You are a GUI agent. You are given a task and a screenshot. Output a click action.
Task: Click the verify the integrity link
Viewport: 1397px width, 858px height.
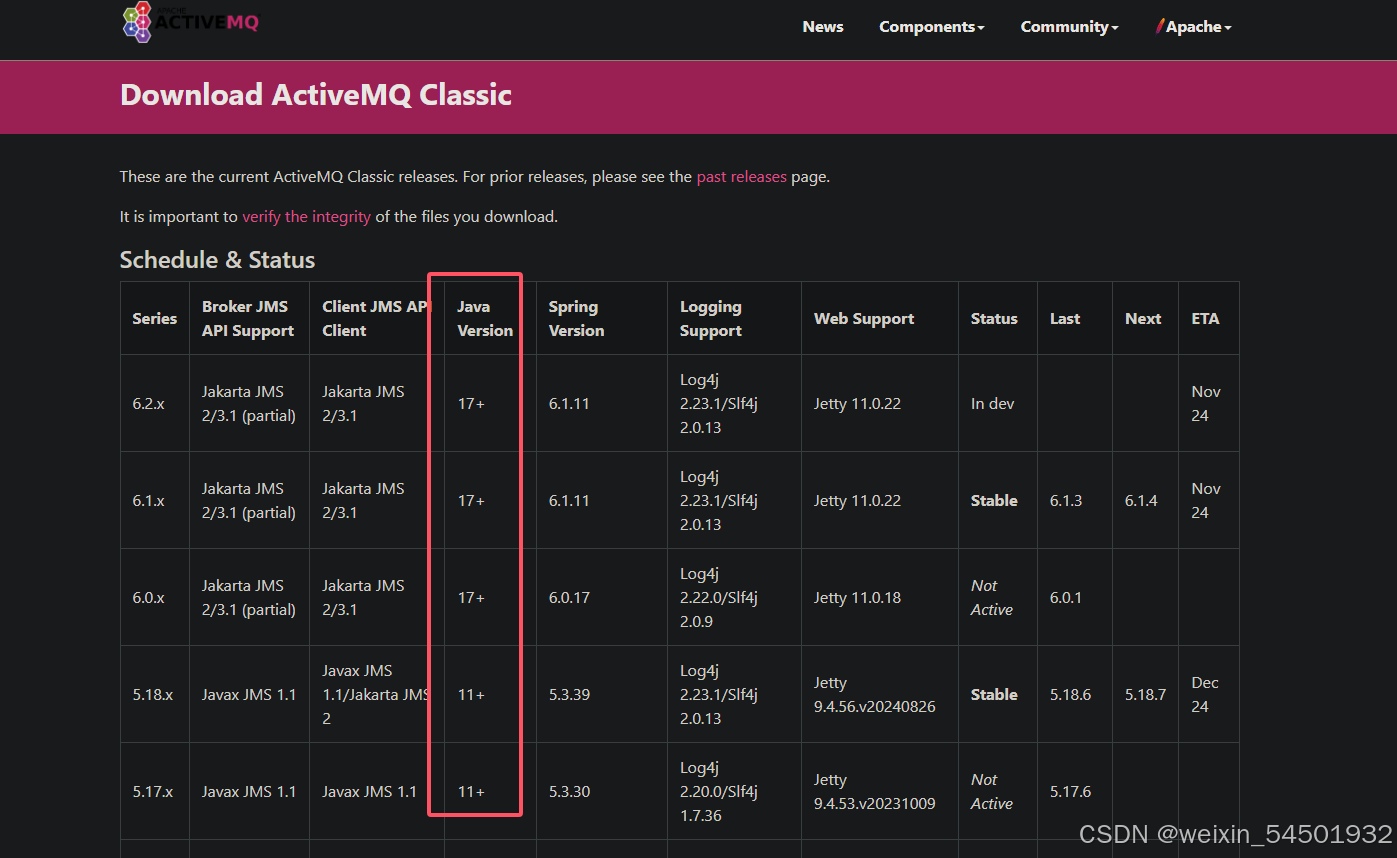[306, 216]
